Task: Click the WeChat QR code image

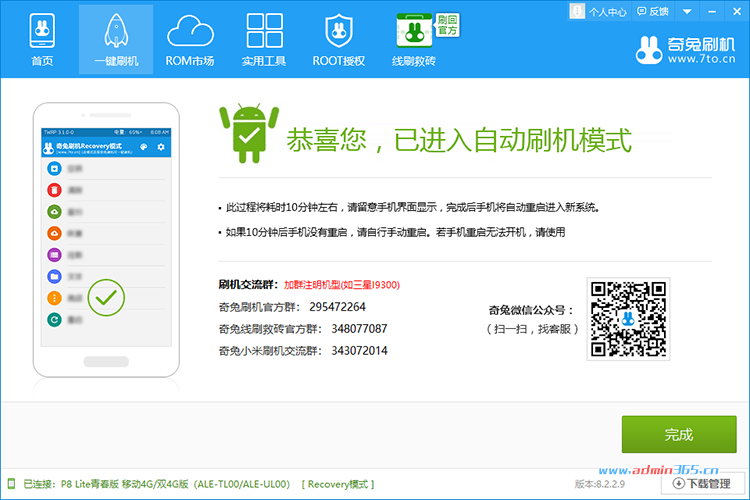Action: pyautogui.click(x=628, y=319)
